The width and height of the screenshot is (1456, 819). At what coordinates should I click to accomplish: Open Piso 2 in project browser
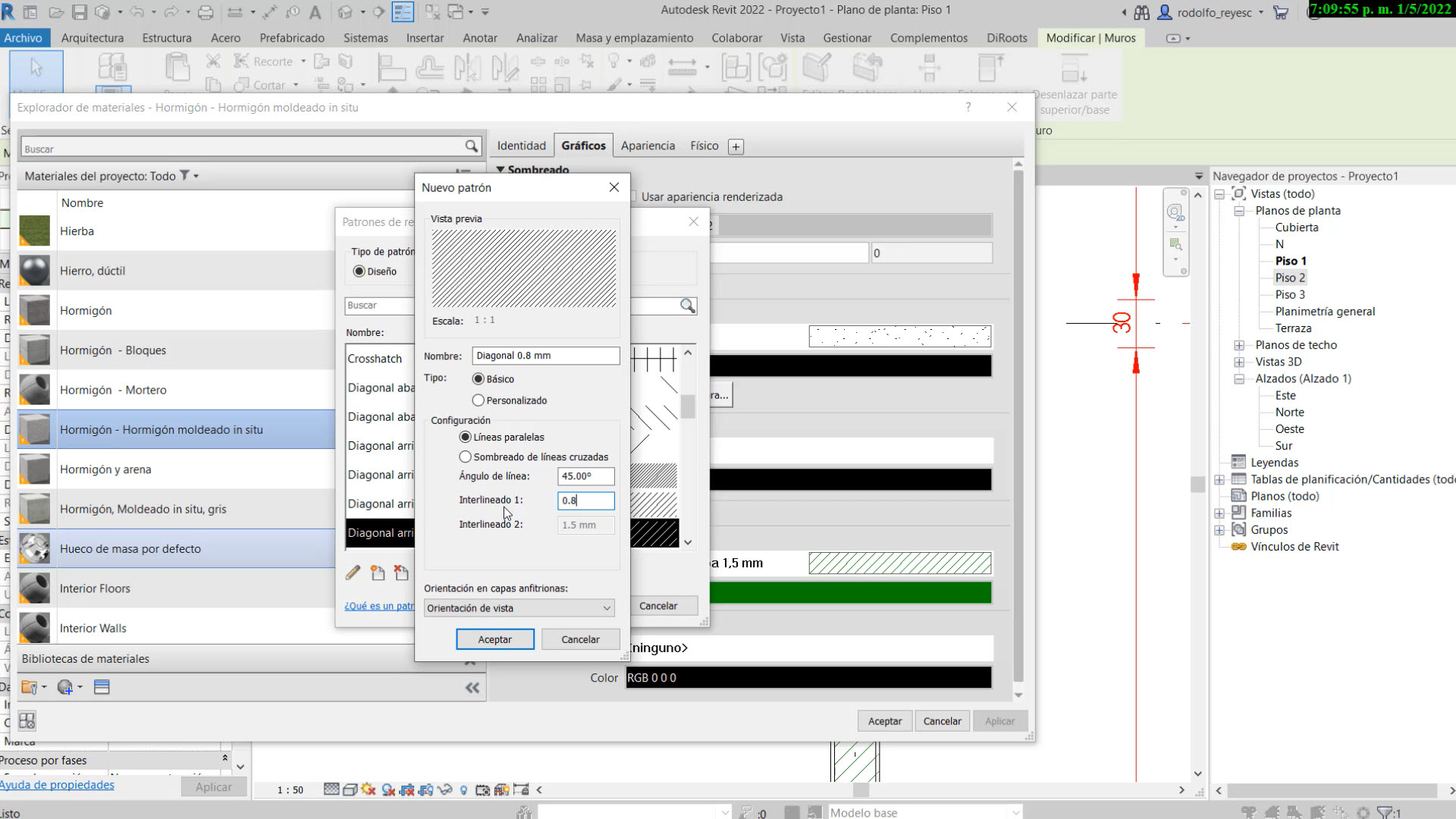[x=1290, y=278]
